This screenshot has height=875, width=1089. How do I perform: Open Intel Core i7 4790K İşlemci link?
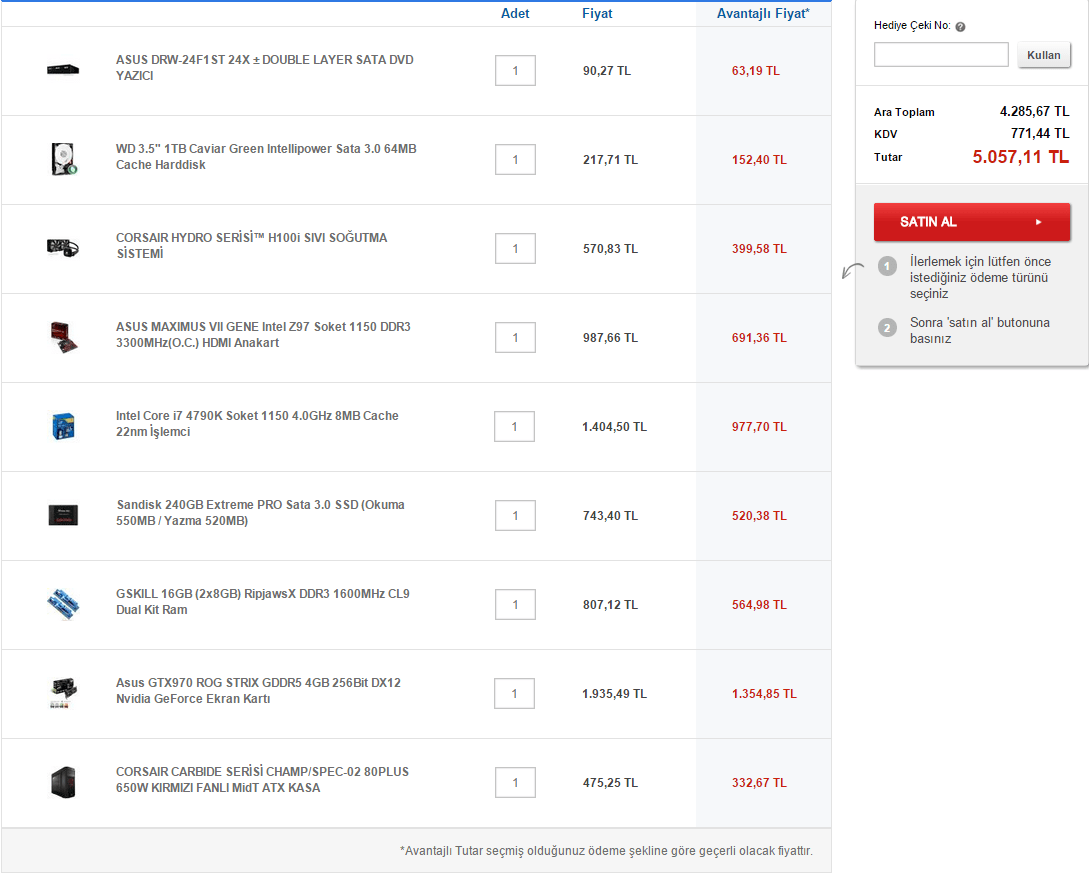(x=257, y=423)
